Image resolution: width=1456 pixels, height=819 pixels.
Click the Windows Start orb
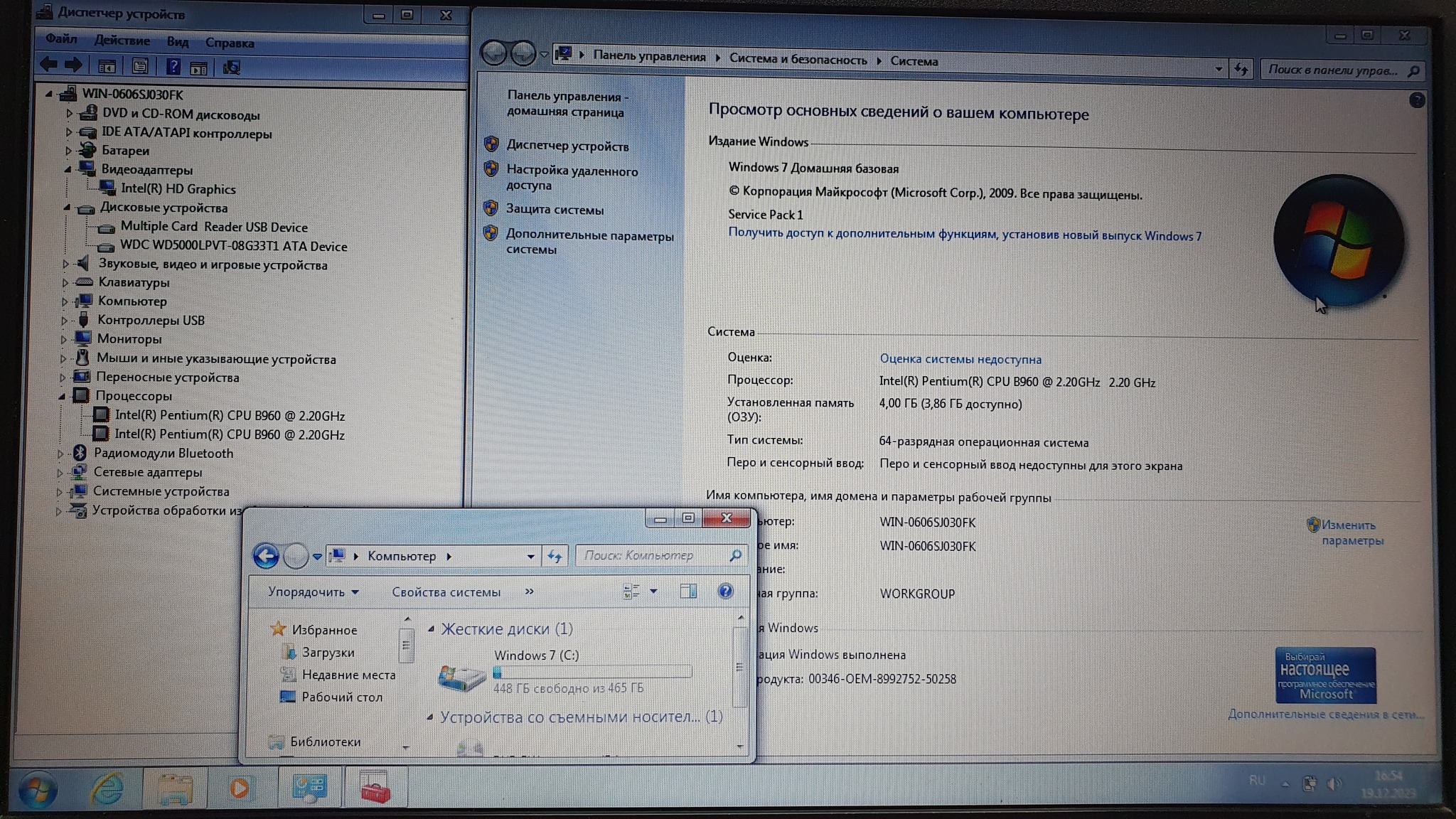click(x=37, y=790)
